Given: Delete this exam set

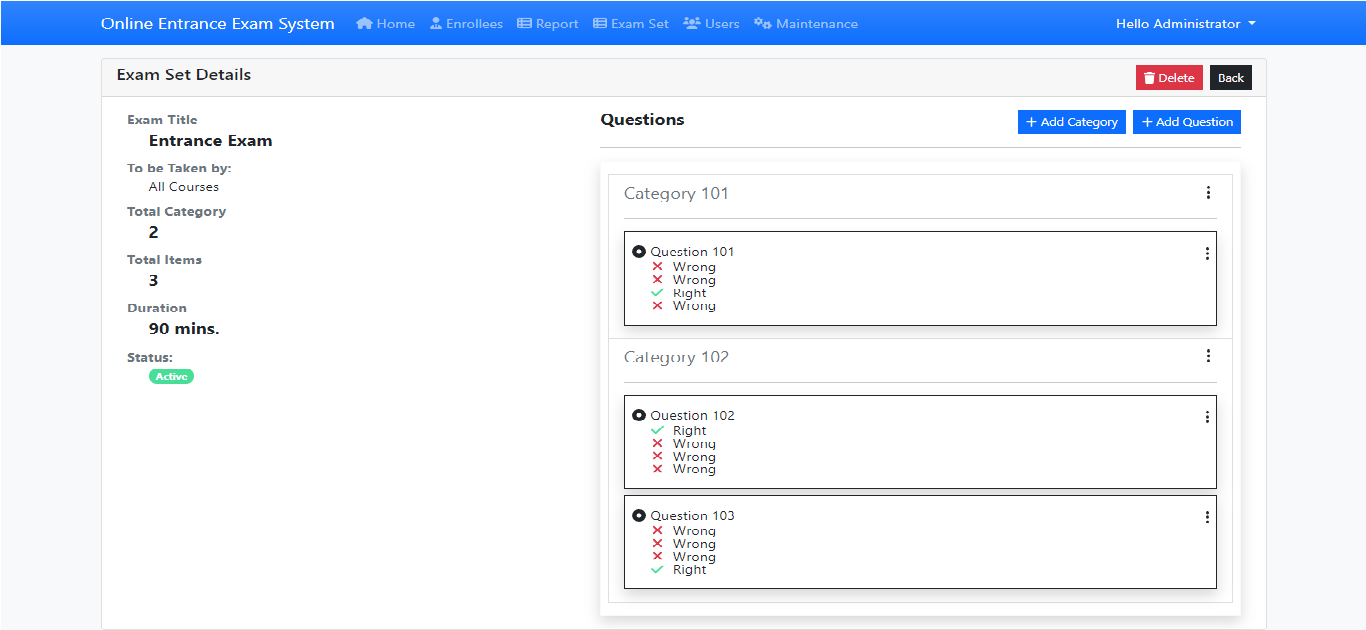Looking at the screenshot, I should click(x=1169, y=78).
